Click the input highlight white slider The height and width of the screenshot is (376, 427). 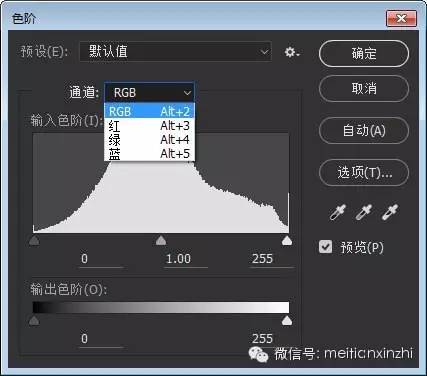pyautogui.click(x=287, y=240)
